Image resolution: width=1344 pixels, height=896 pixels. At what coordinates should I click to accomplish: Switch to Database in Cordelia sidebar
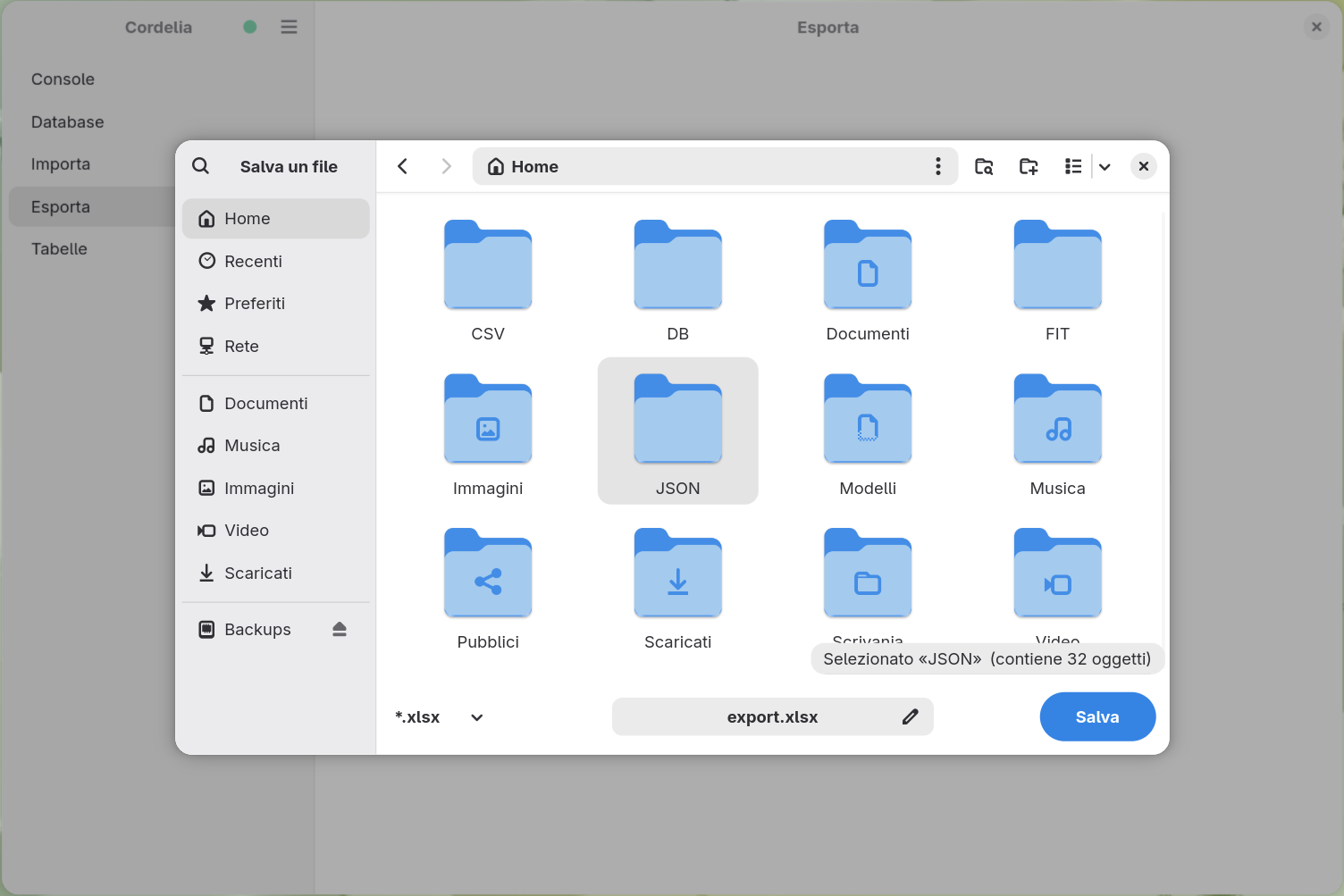[161, 122]
